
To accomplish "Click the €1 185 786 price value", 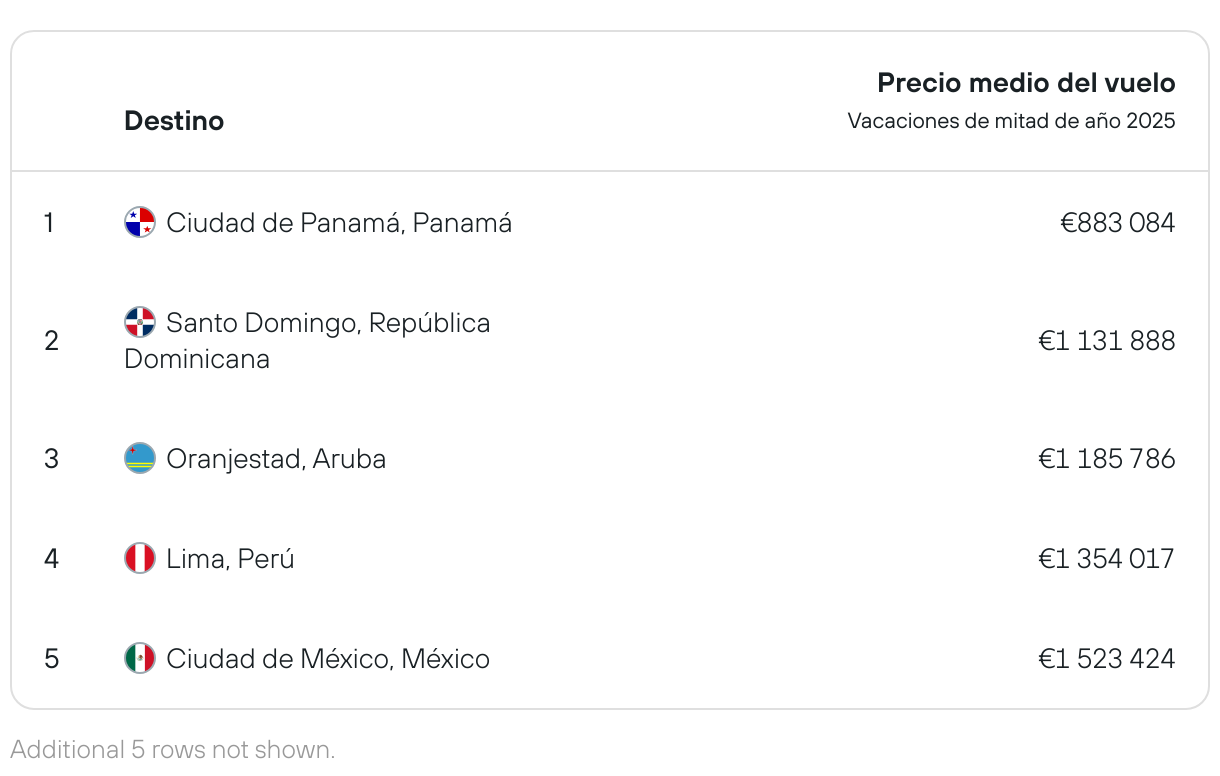I will click(1106, 459).
